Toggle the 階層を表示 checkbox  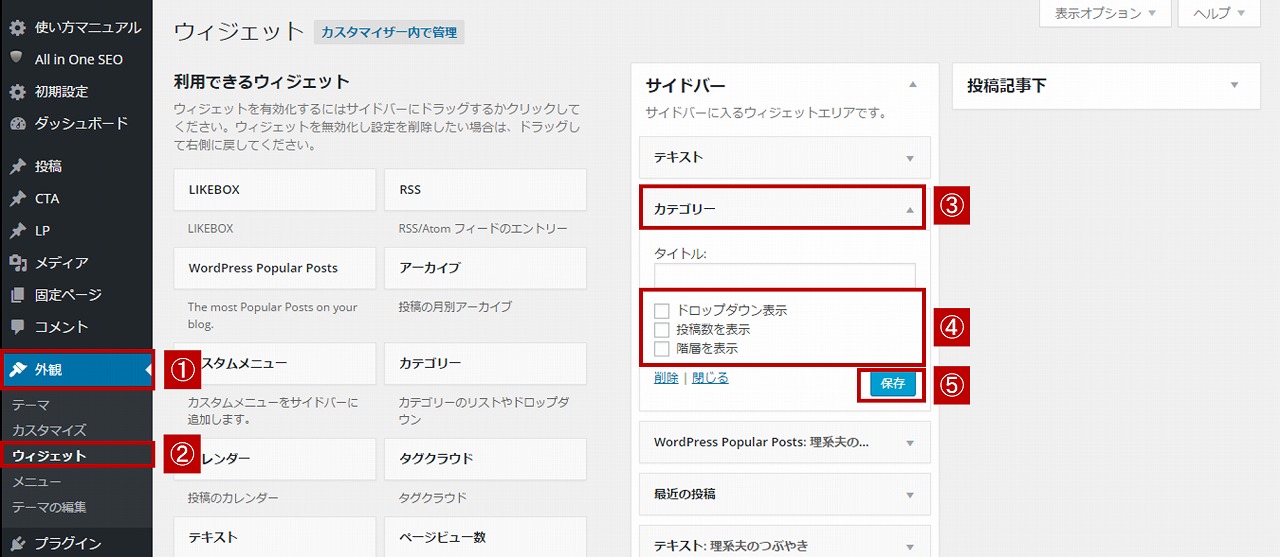coord(661,349)
